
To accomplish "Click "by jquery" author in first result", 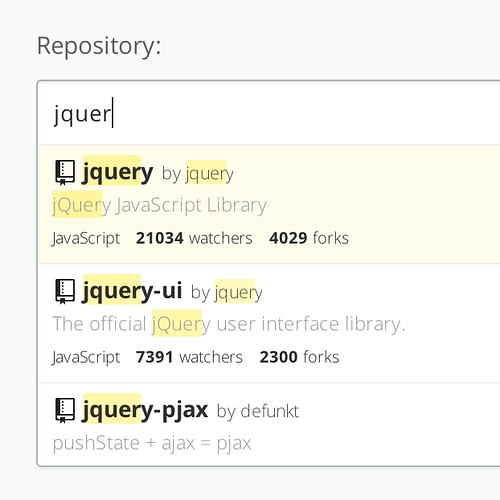I will point(198,174).
